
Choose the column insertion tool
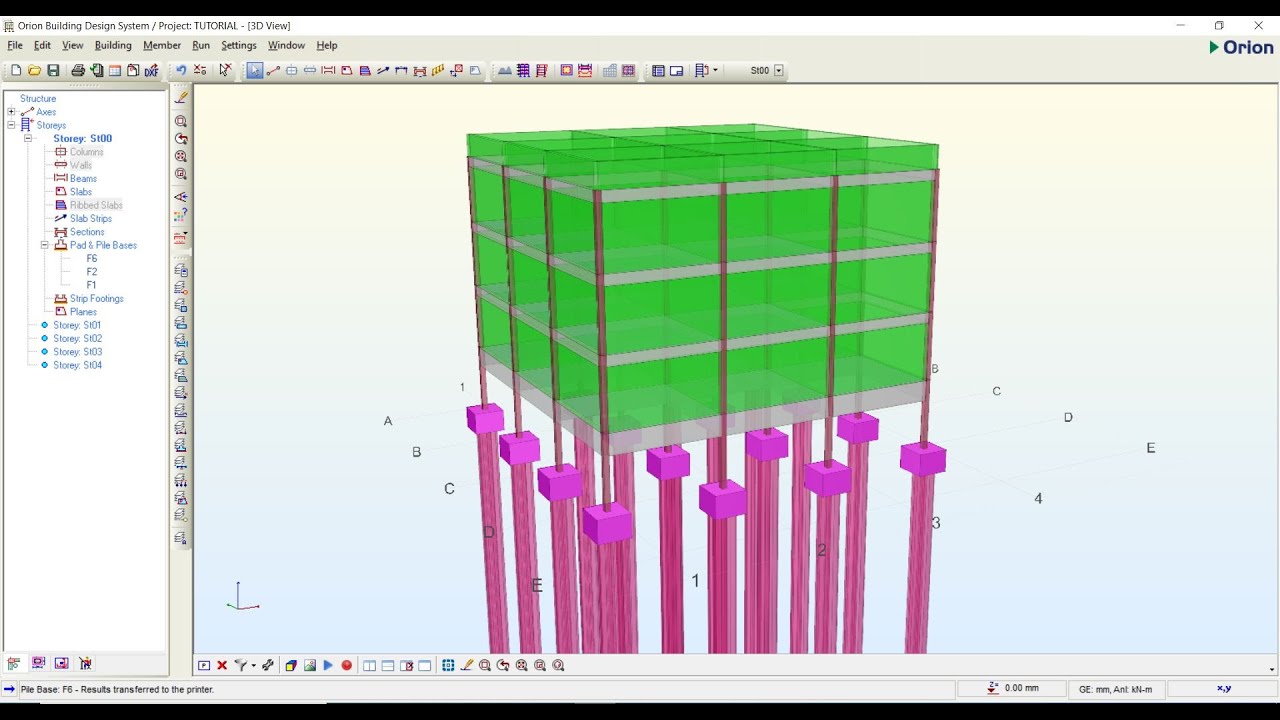(291, 70)
